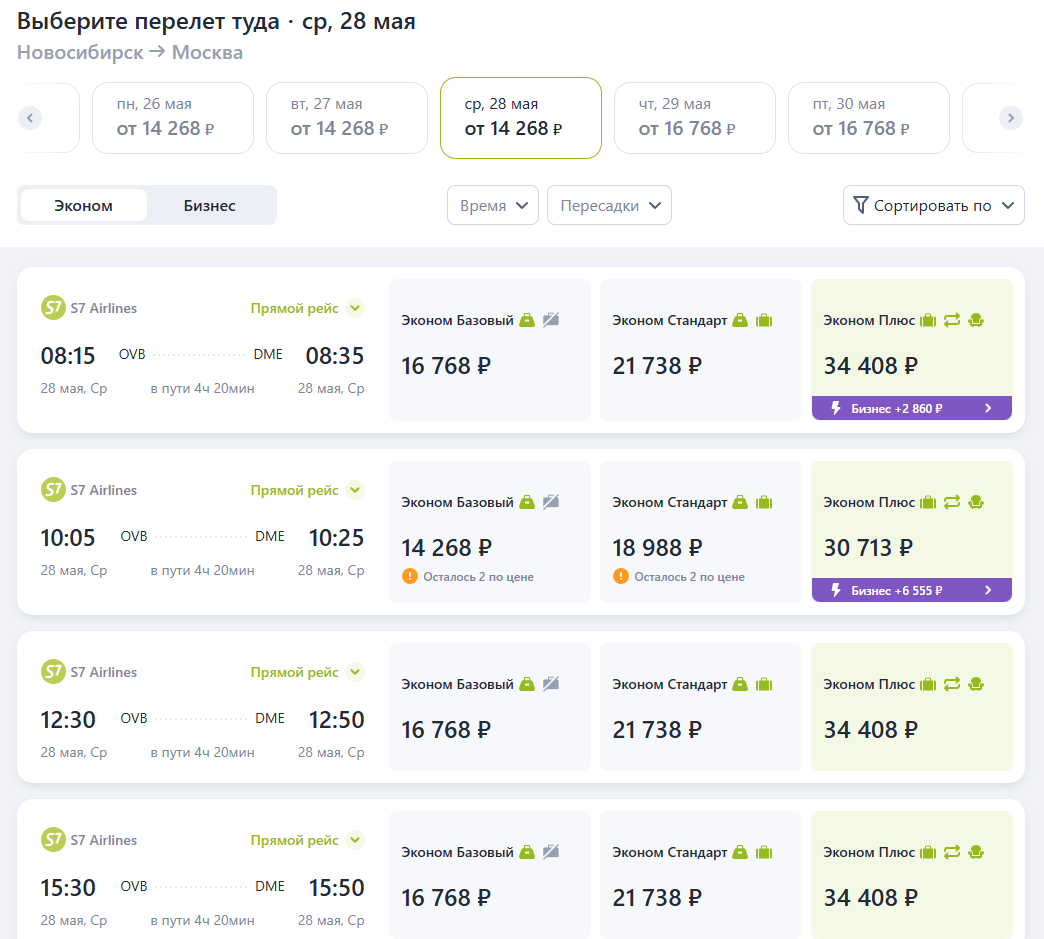The width and height of the screenshot is (1044, 939).
Task: Click S7 Airlines logo on 08:15 flight
Action: coord(53,308)
